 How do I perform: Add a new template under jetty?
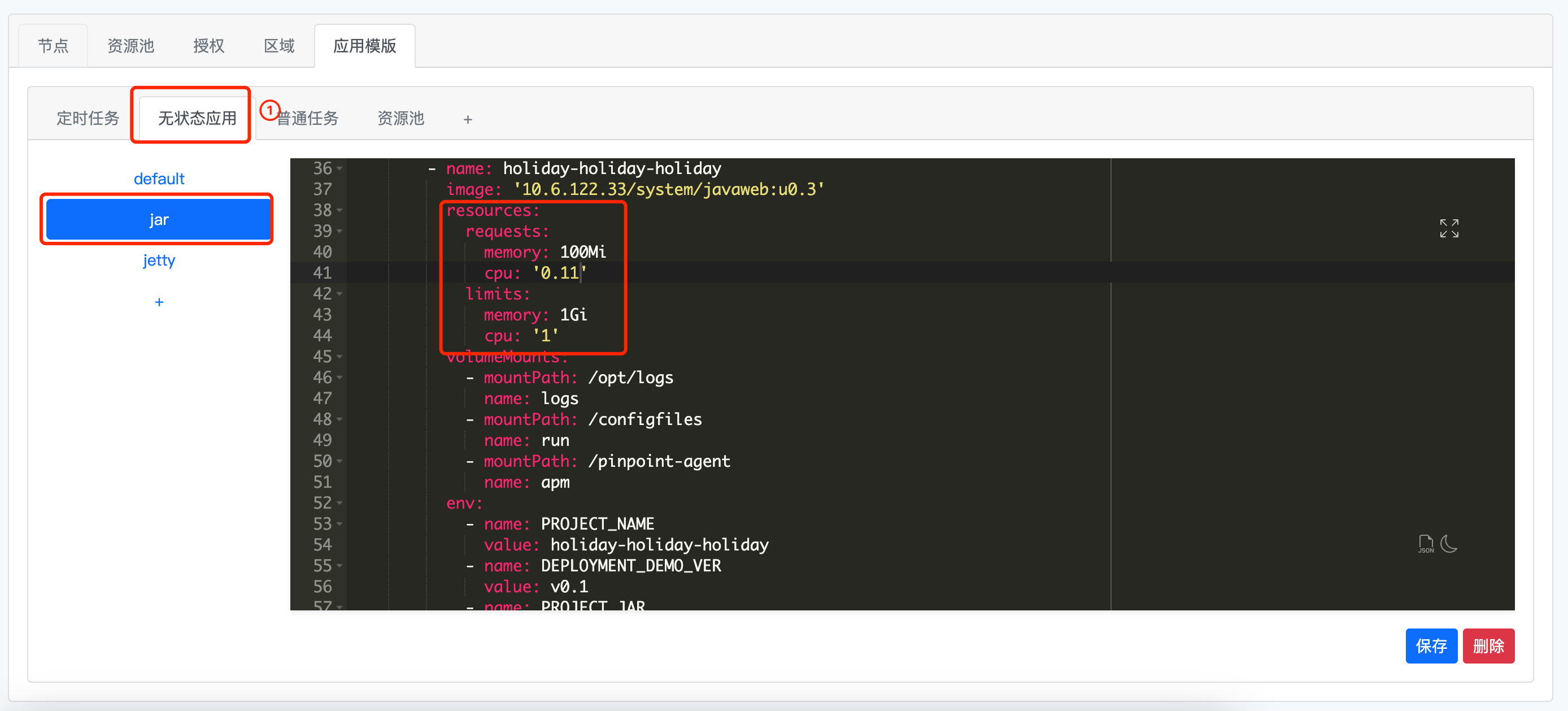click(159, 302)
